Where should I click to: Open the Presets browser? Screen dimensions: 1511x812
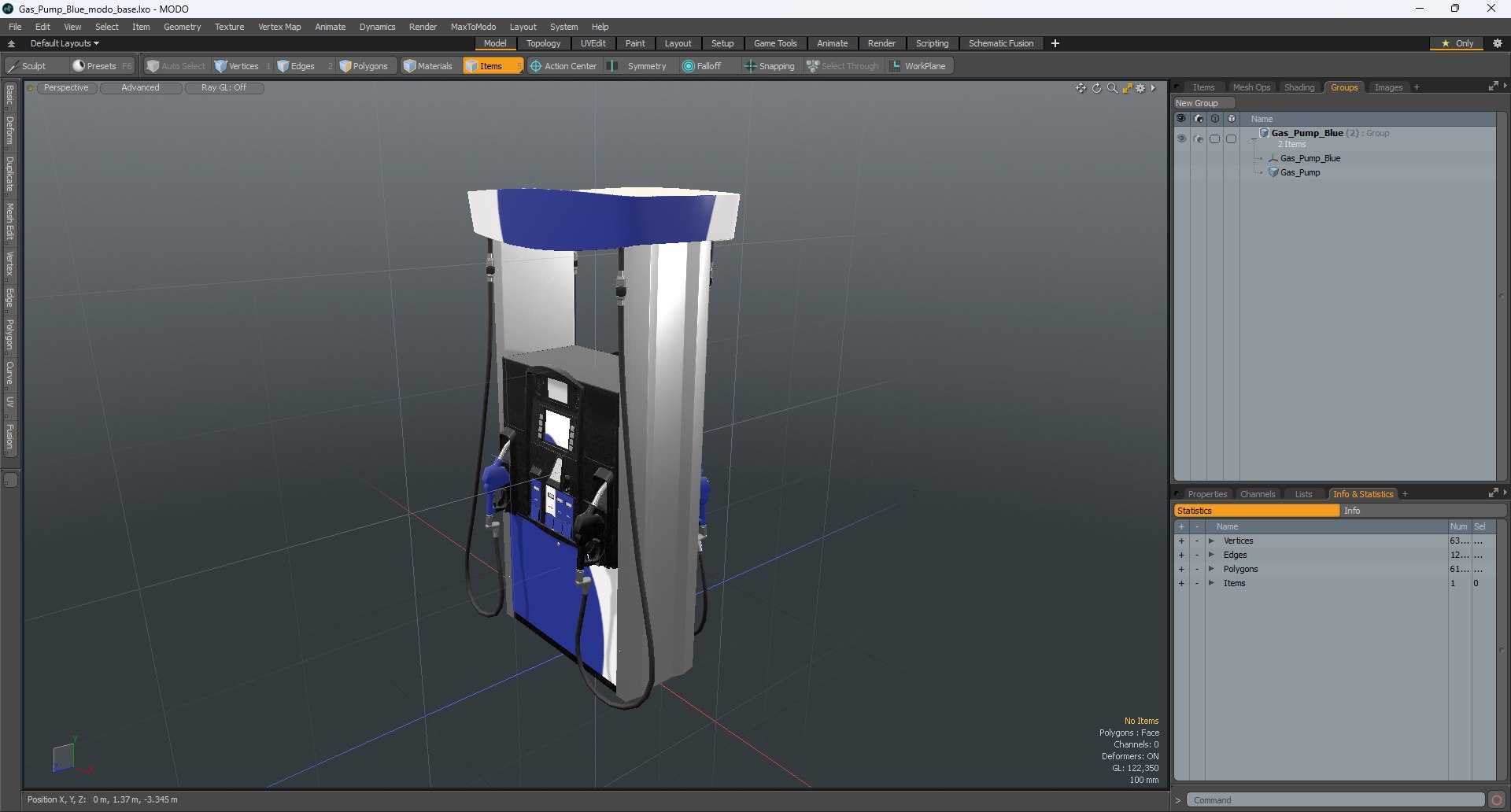pyautogui.click(x=101, y=66)
